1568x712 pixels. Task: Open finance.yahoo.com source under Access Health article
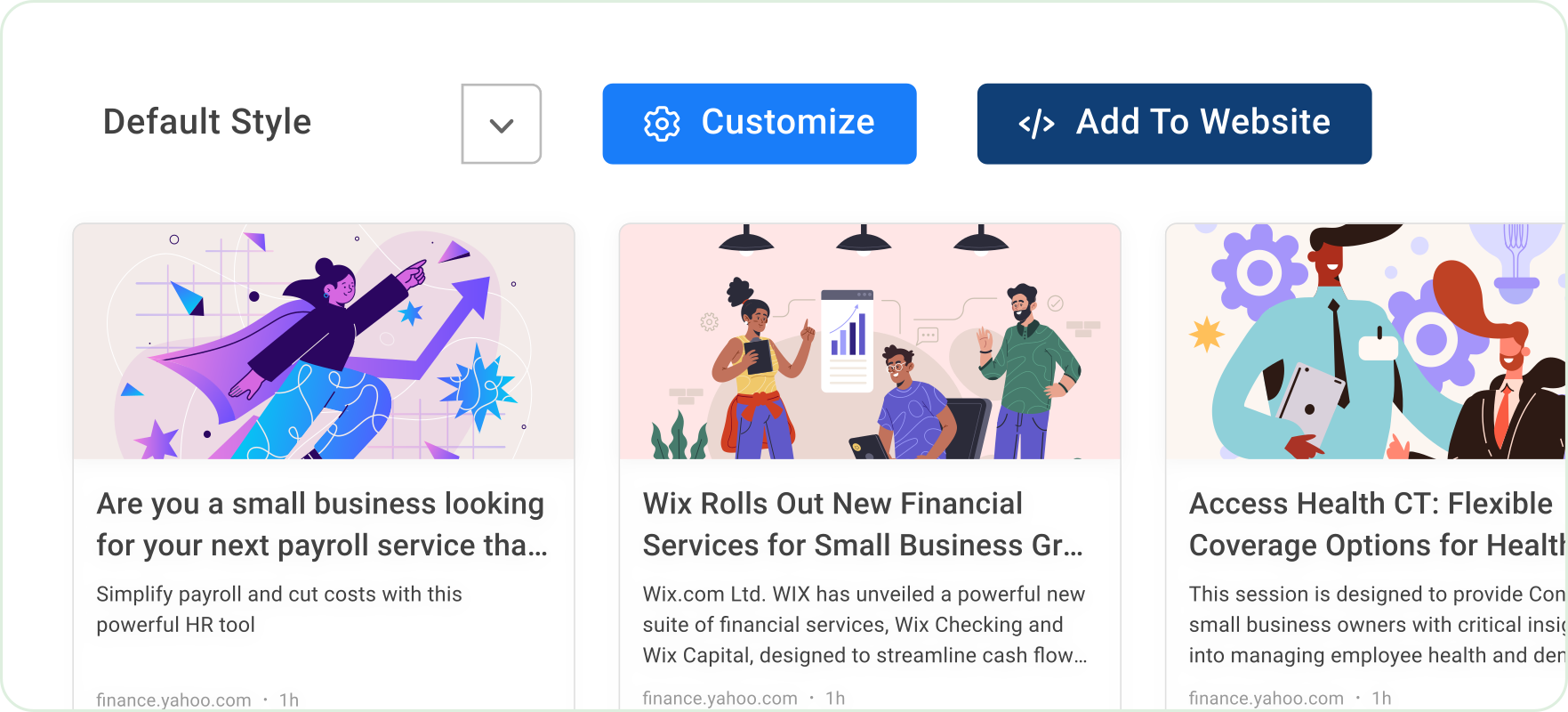1266,699
